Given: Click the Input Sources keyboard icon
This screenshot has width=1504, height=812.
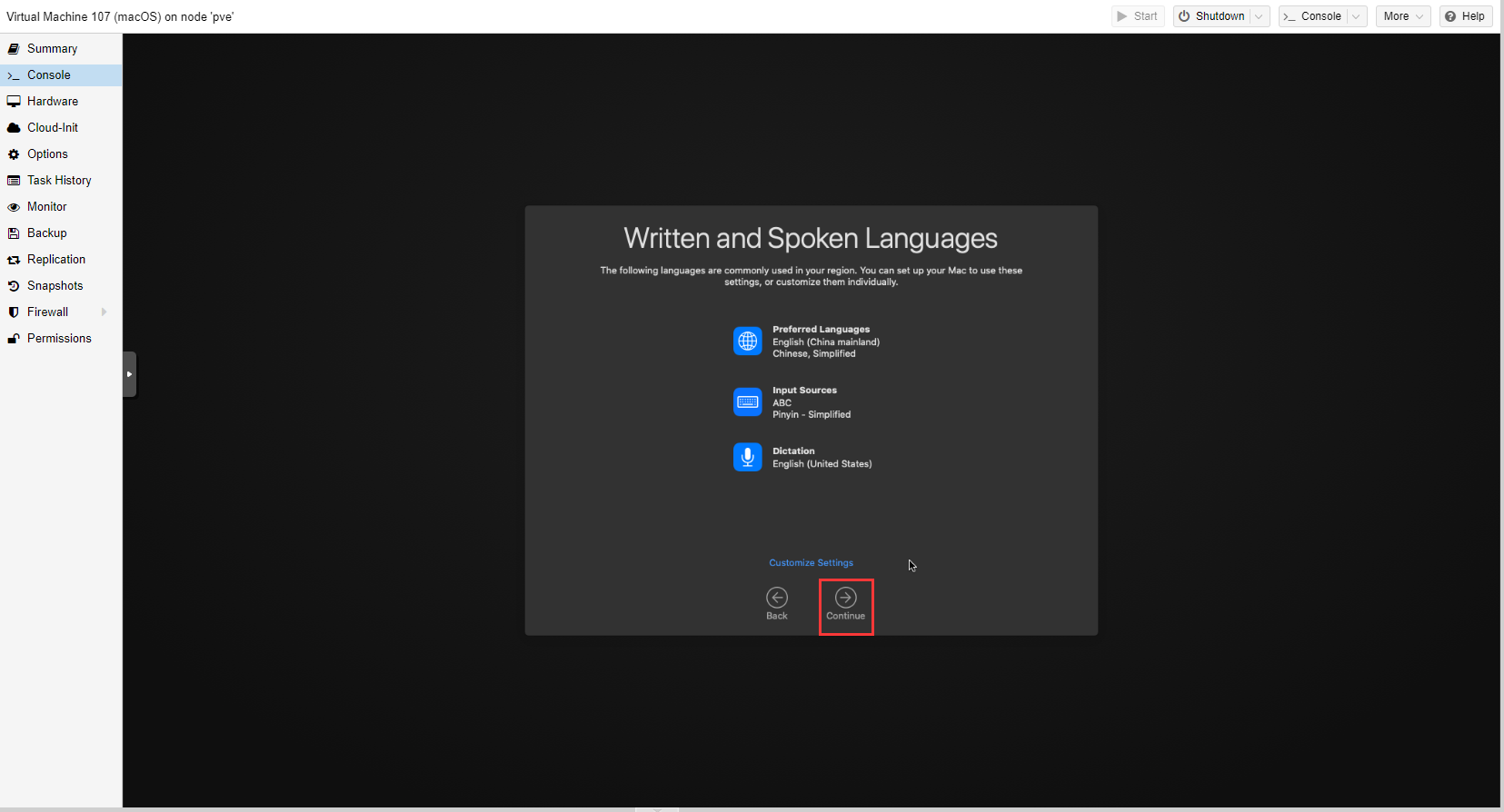Looking at the screenshot, I should click(748, 402).
